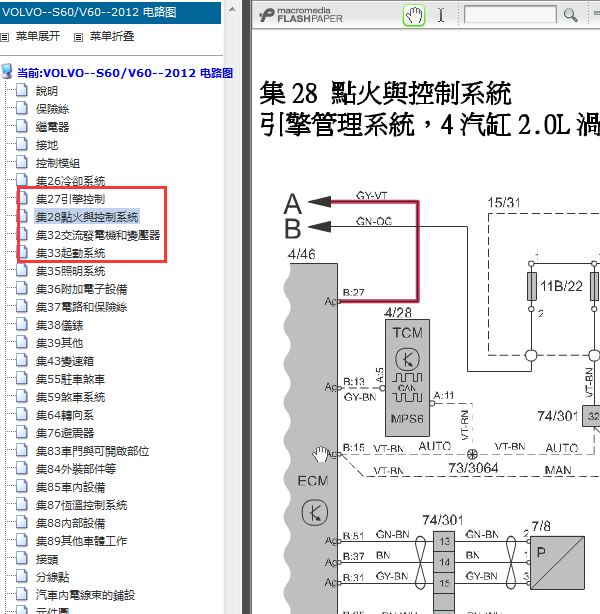
Task: Open 集85車內設備 in the tree
Action: point(70,487)
